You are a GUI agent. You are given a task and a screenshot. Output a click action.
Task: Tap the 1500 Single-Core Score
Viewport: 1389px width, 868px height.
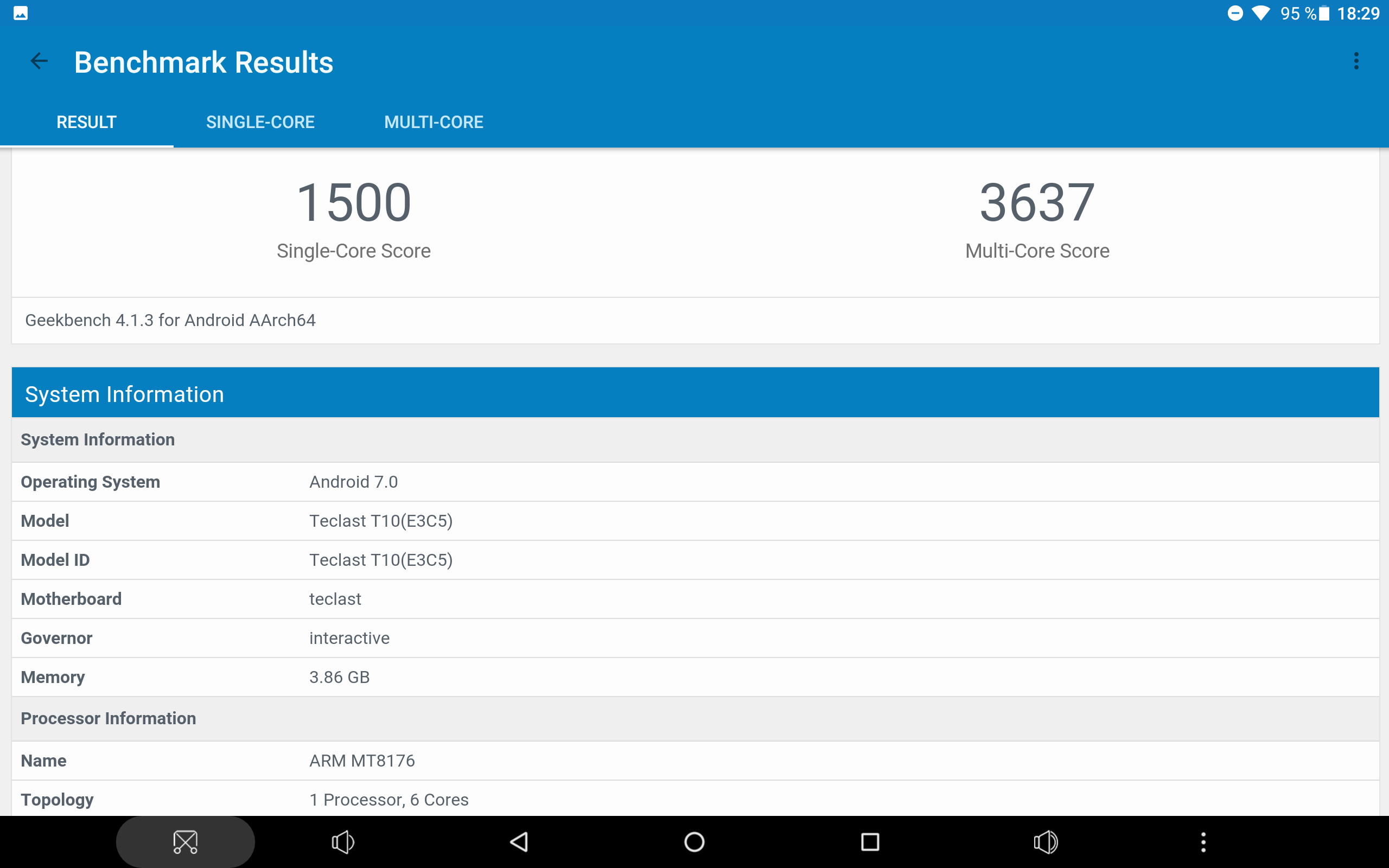click(x=354, y=202)
